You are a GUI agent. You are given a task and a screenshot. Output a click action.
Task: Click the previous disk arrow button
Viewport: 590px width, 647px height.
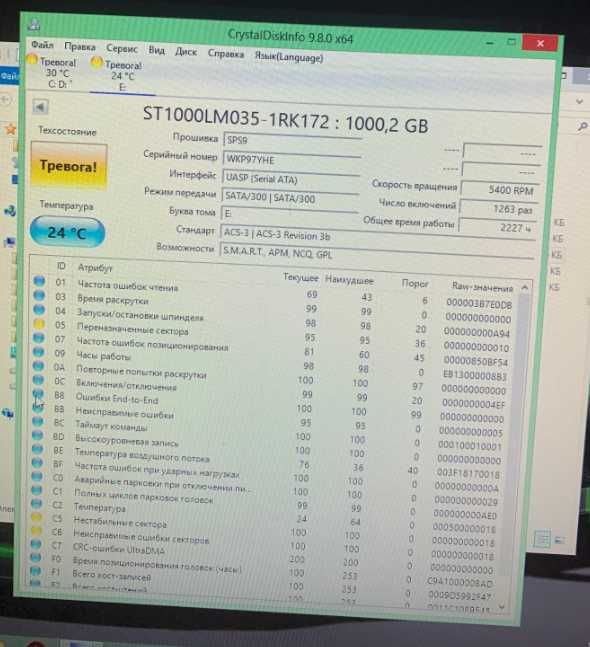40,107
